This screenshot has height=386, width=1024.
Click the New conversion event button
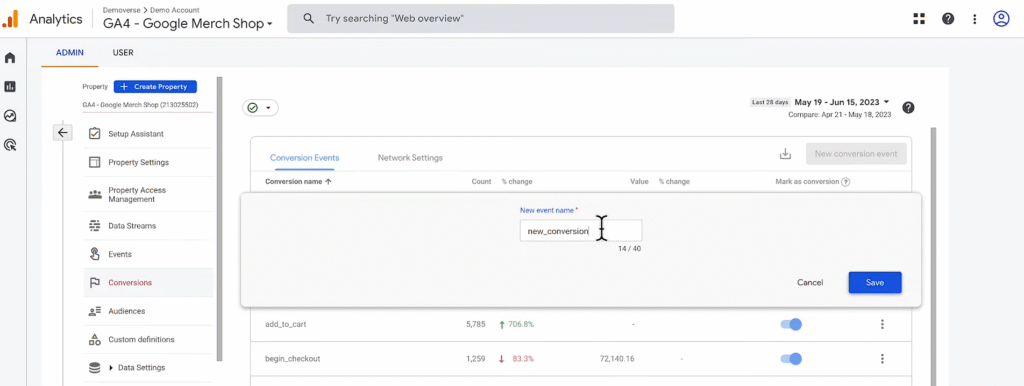(856, 153)
